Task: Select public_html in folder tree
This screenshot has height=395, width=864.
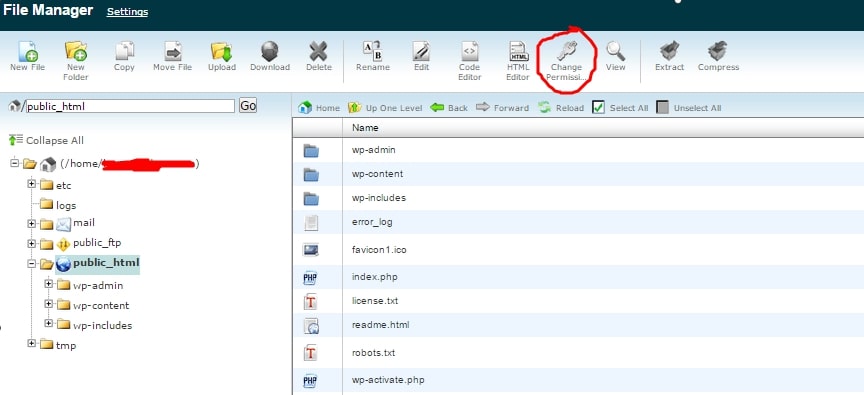Action: 106,262
